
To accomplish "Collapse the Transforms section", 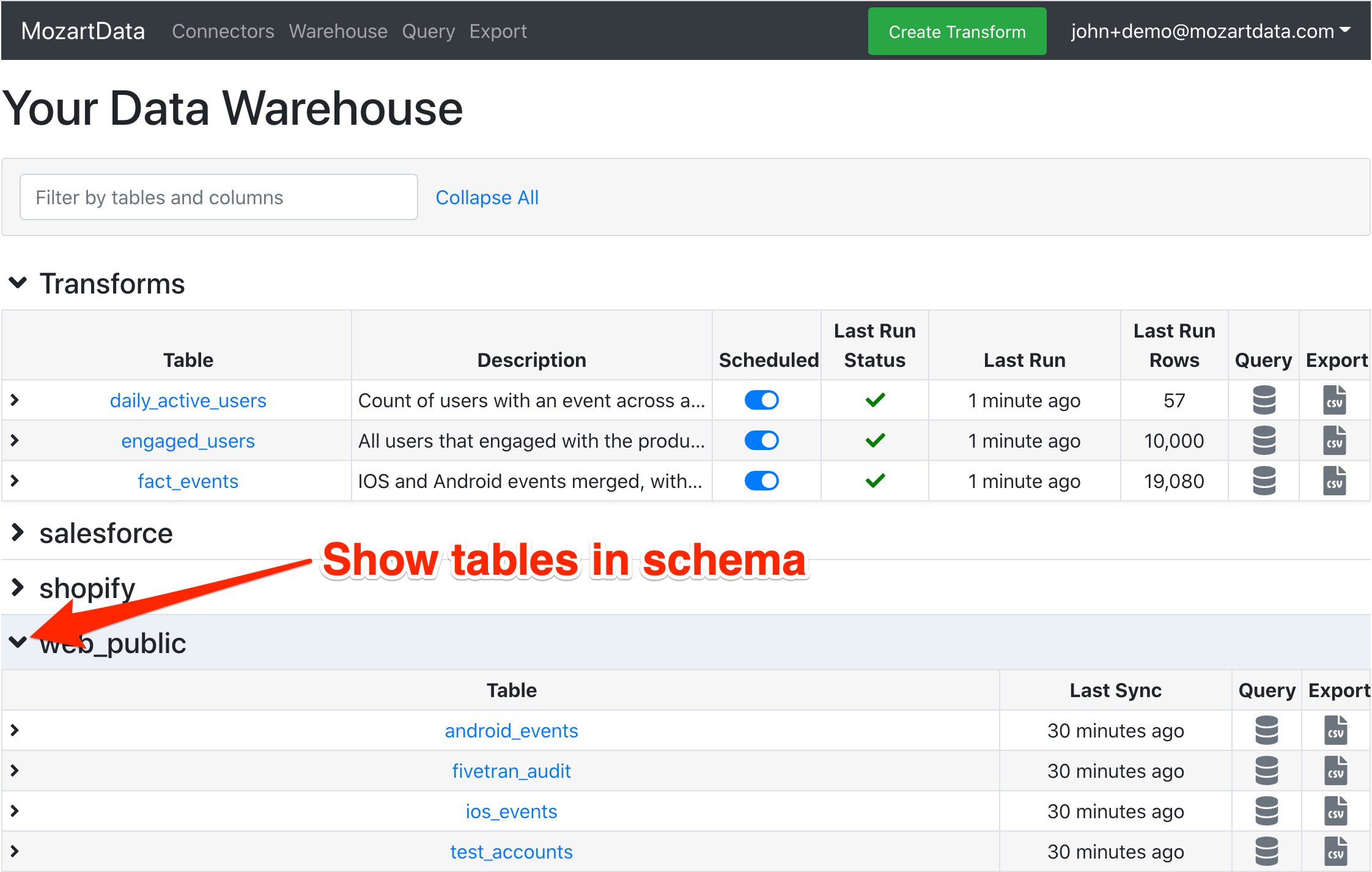I will pos(18,283).
